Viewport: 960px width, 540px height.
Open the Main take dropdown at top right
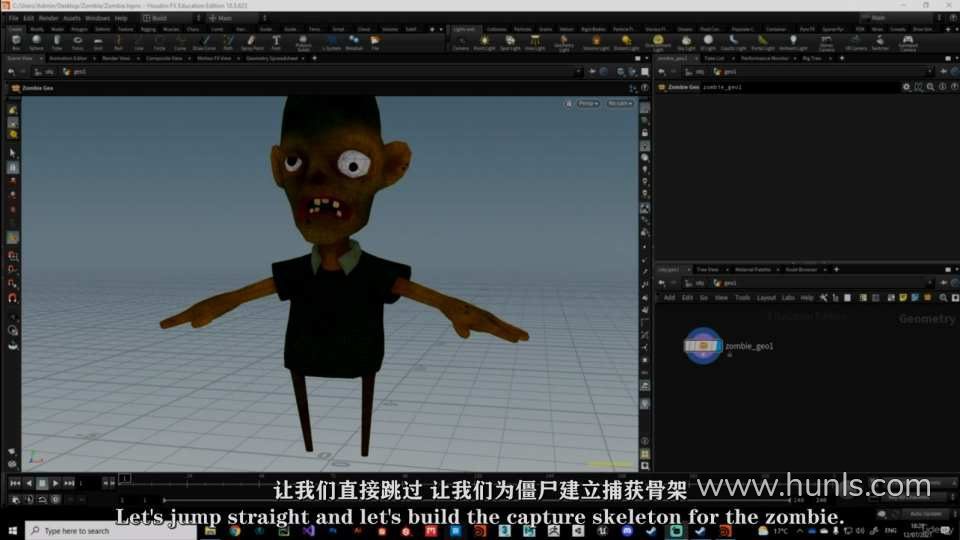(898, 18)
